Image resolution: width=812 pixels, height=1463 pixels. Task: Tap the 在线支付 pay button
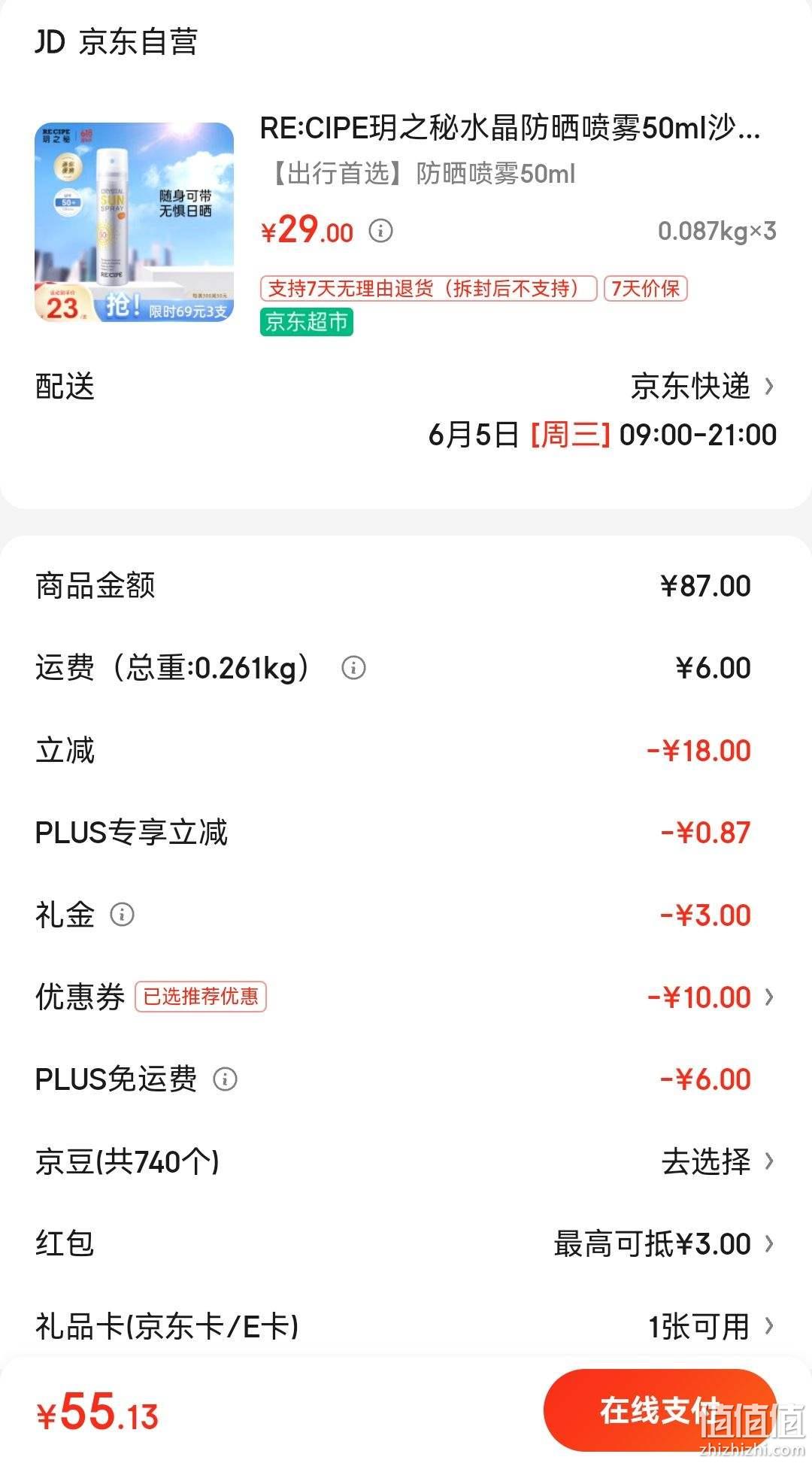click(x=659, y=1410)
